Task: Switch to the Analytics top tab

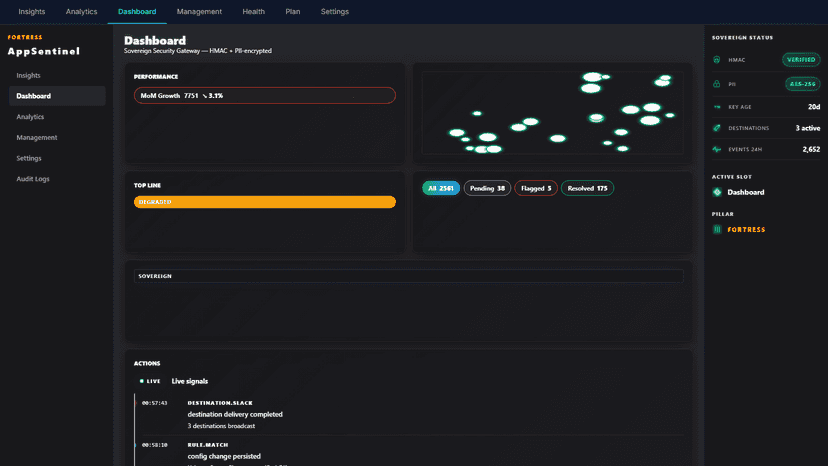Action: point(81,12)
